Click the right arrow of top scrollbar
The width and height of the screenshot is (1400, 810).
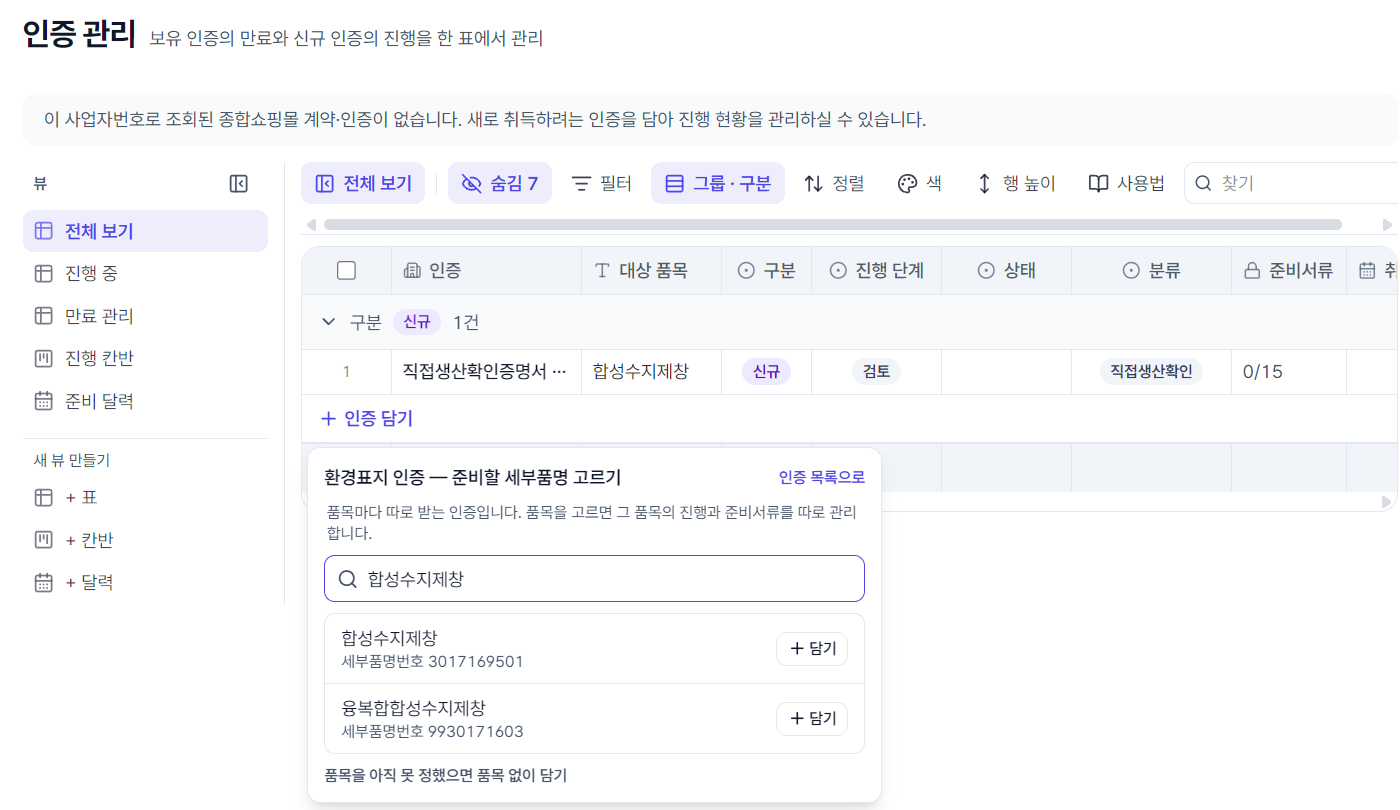click(1387, 224)
